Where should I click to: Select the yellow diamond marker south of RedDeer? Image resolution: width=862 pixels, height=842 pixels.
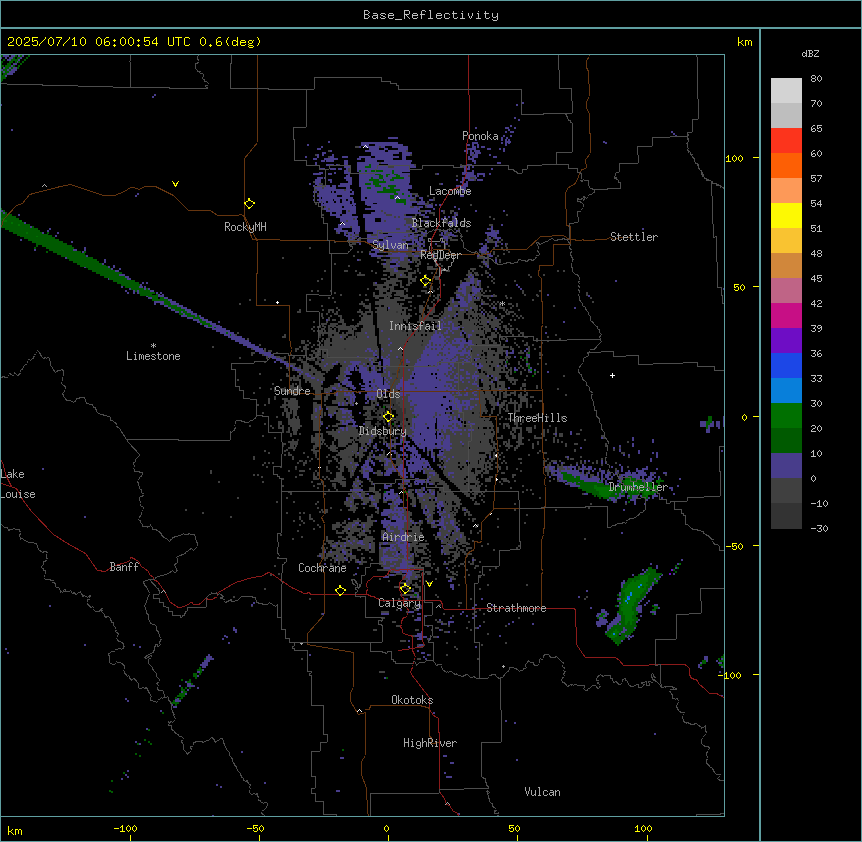pyautogui.click(x=426, y=281)
